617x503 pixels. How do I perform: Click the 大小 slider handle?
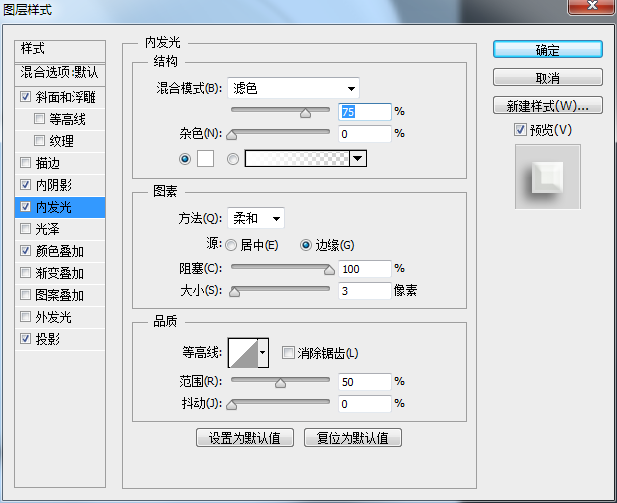pyautogui.click(x=235, y=292)
